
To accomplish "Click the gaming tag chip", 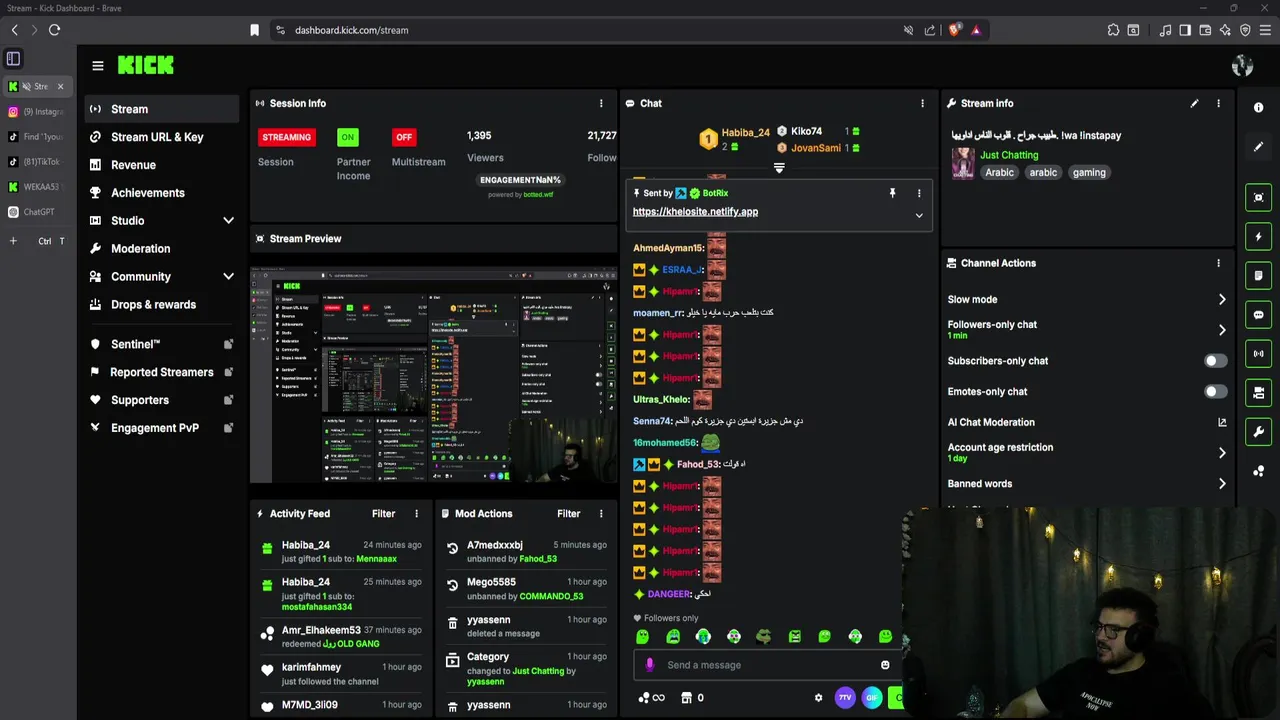I will pyautogui.click(x=1089, y=173).
